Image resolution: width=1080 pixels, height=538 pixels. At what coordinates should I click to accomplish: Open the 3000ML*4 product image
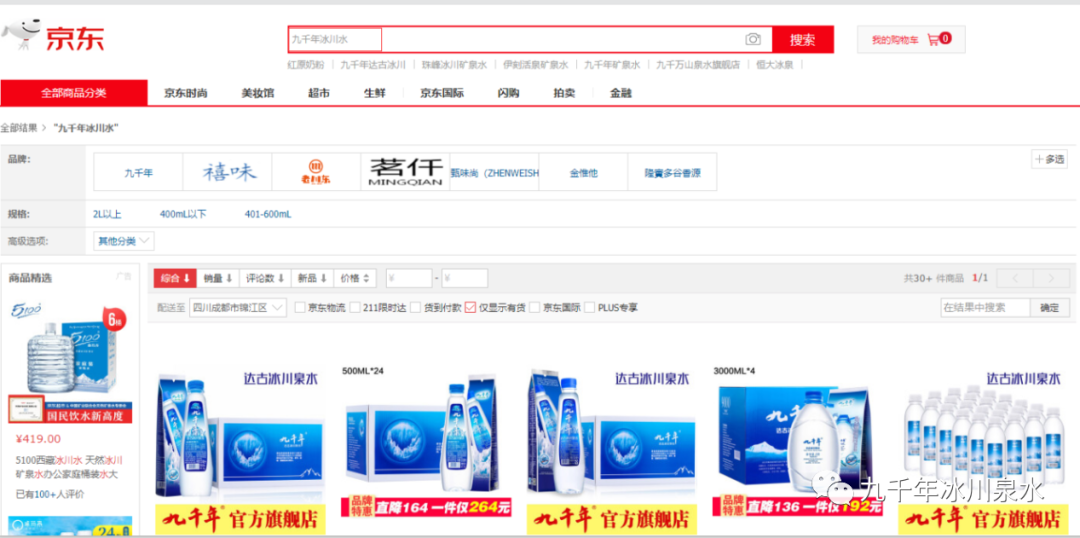tap(798, 441)
